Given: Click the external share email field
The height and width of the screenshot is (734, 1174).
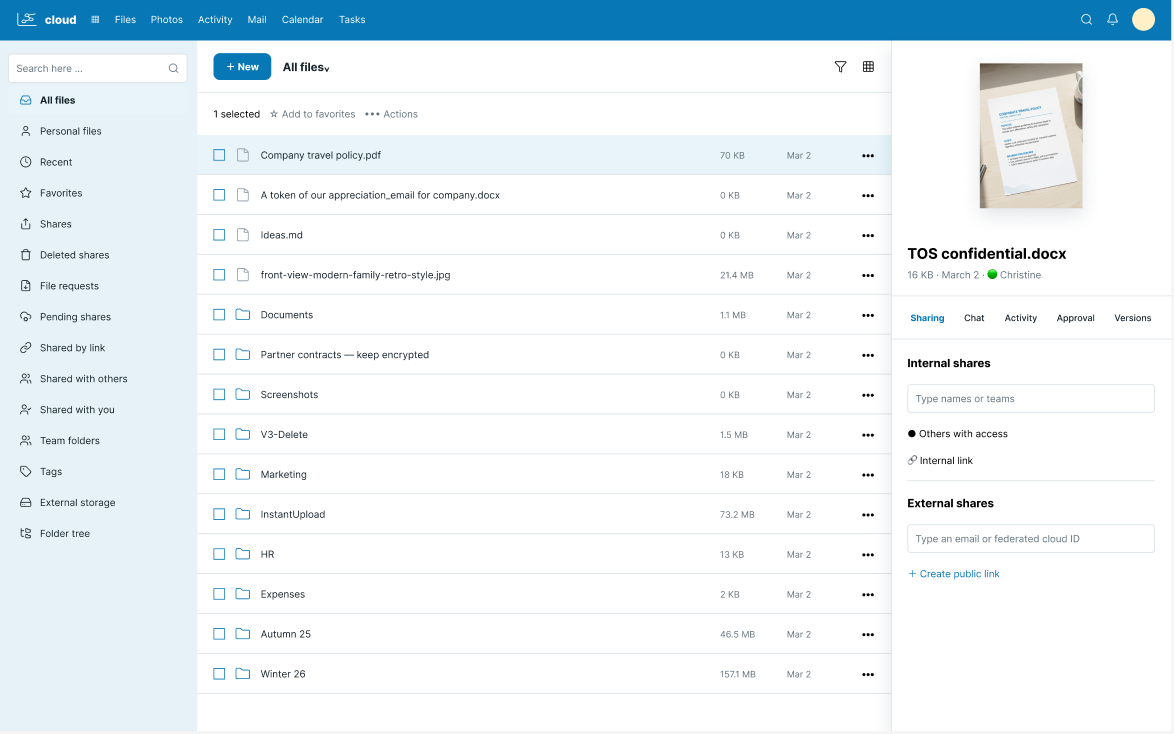Looking at the screenshot, I should pyautogui.click(x=1030, y=539).
